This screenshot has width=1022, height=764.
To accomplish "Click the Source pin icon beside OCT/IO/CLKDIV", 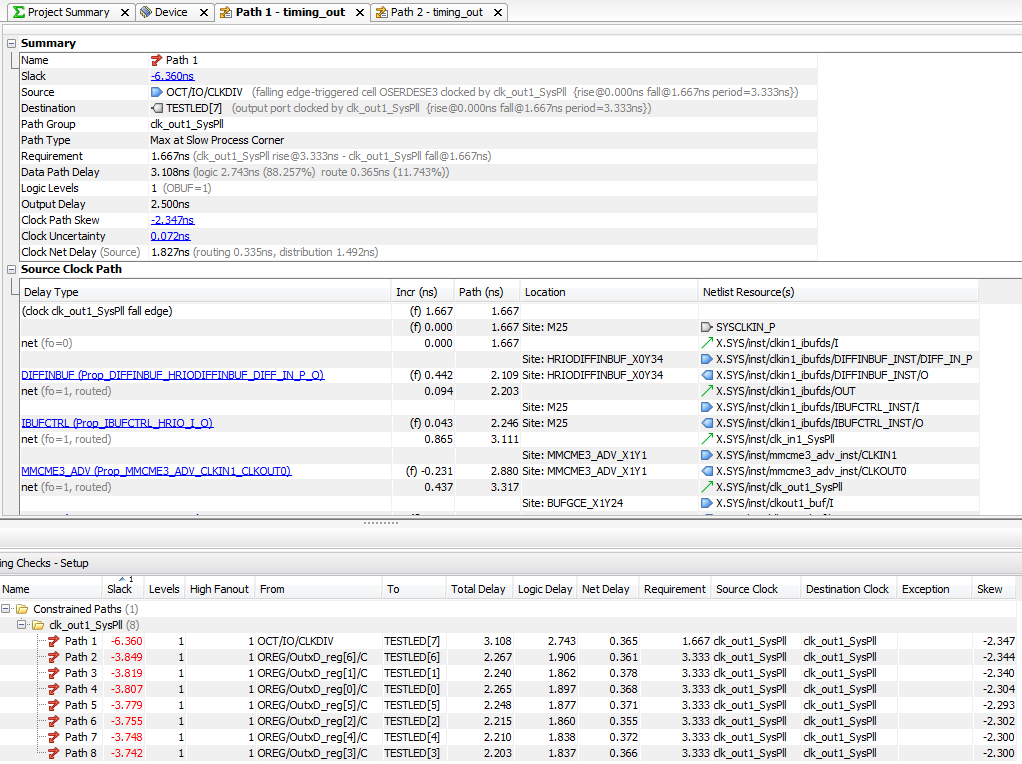I will (x=156, y=92).
